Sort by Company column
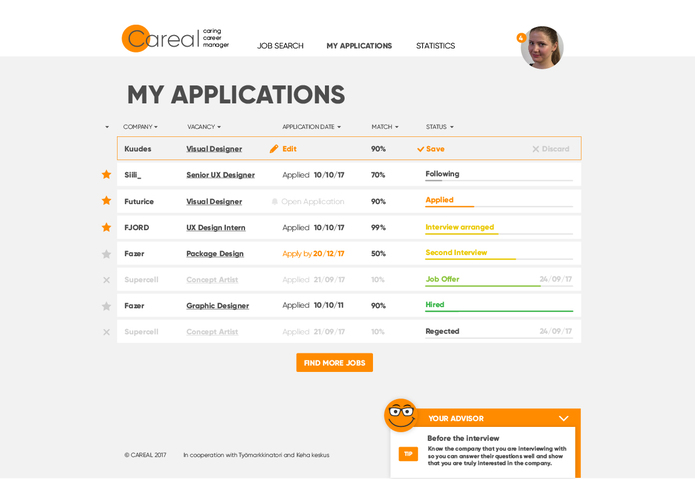Image resolution: width=695 pixels, height=494 pixels. (141, 127)
